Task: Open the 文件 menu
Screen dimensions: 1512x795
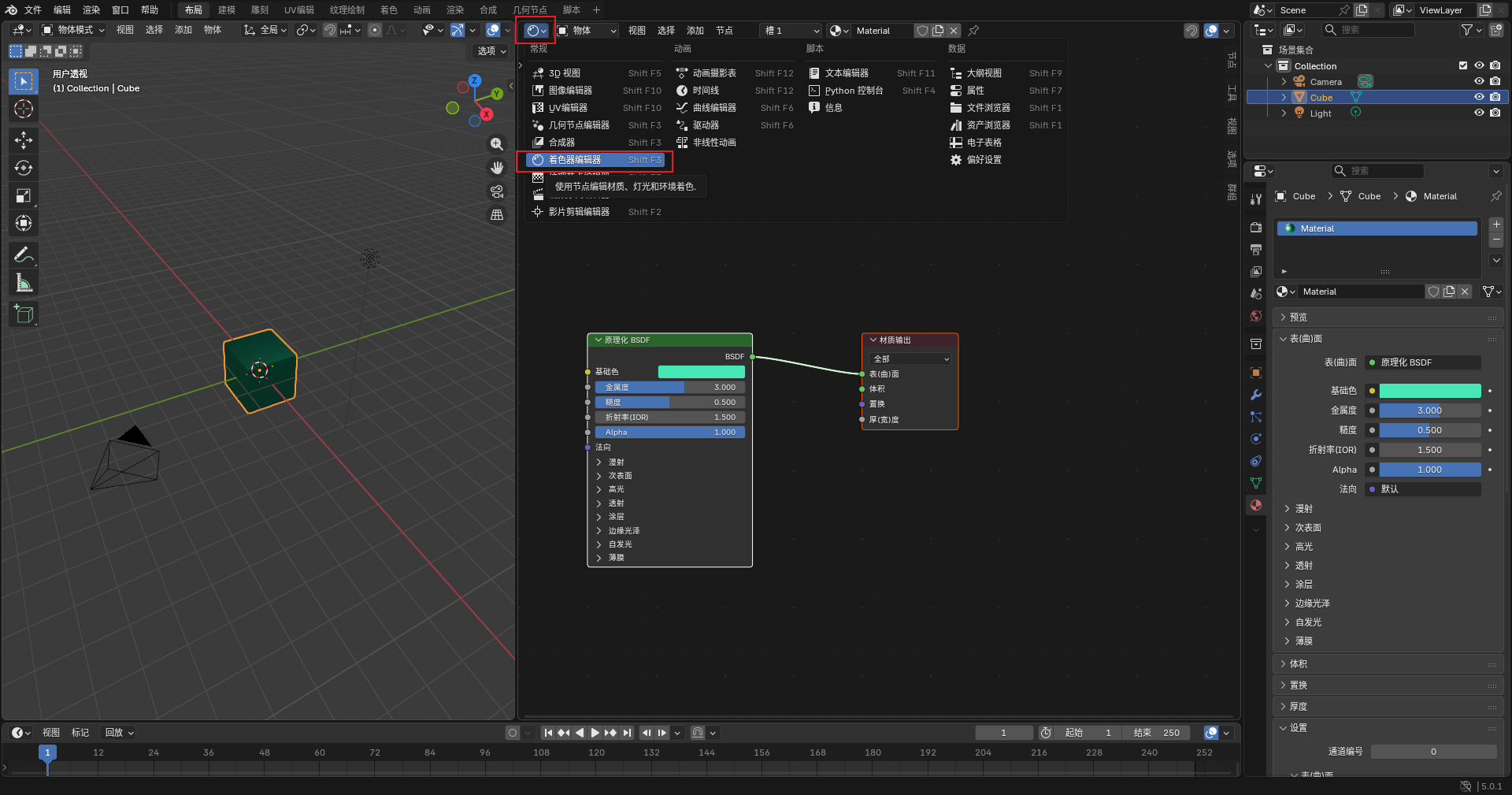Action: click(x=33, y=9)
